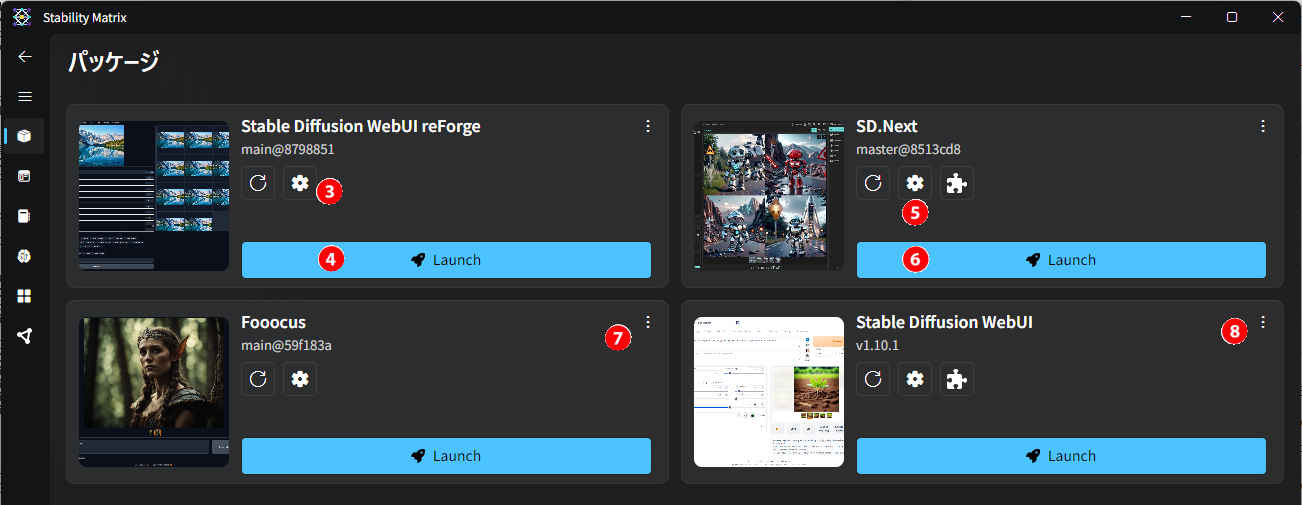Open the Checkpoints manager sidebar icon

pos(25,216)
